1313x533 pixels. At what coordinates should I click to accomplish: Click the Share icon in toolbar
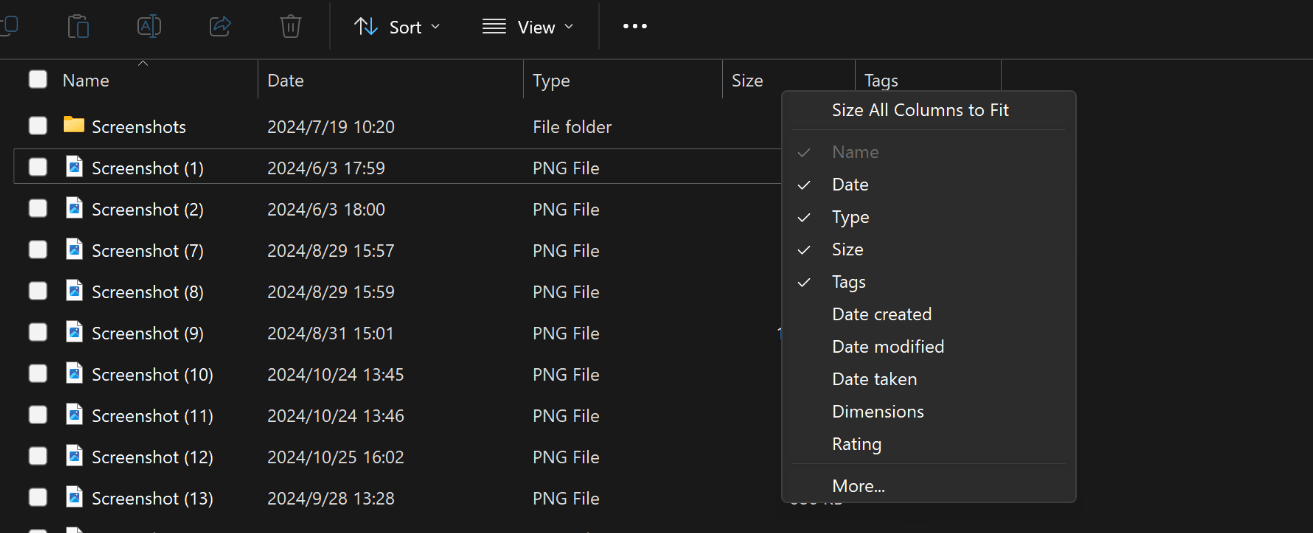click(220, 27)
